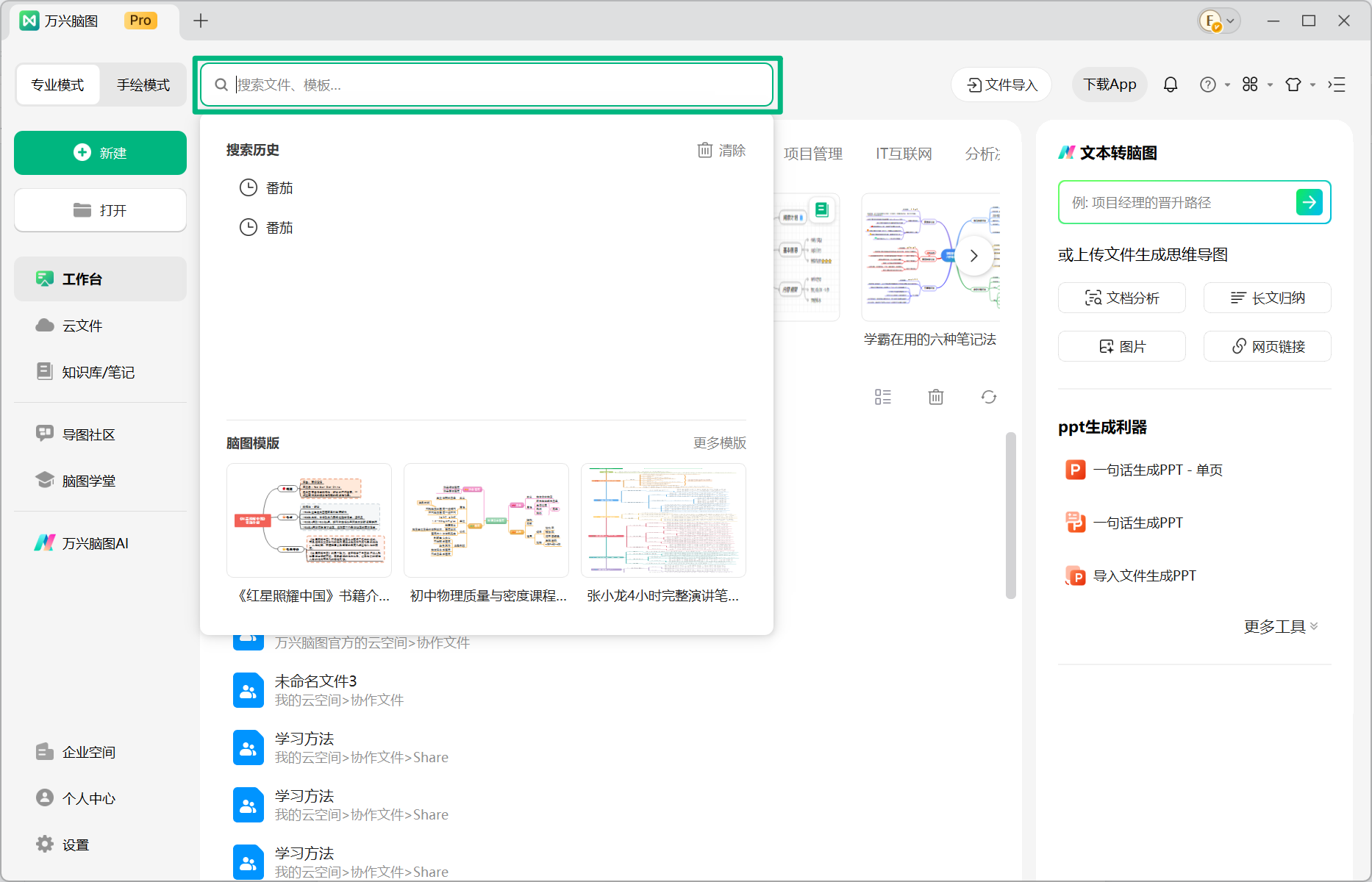The height and width of the screenshot is (882, 1372).
Task: Select the IT互联网 template tab
Action: 904,154
